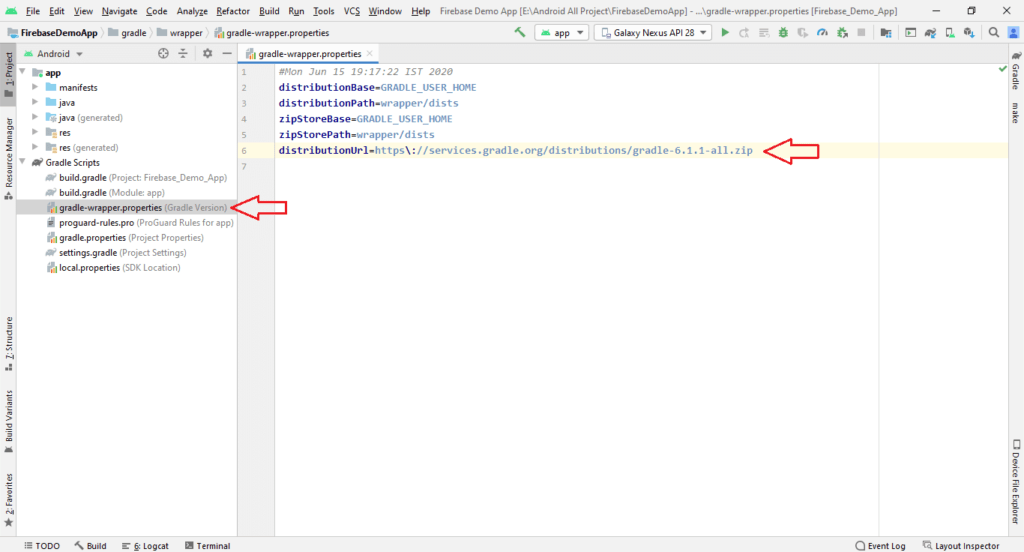Viewport: 1024px width, 552px height.
Task: Click Run with Coverage icon
Action: tap(803, 32)
